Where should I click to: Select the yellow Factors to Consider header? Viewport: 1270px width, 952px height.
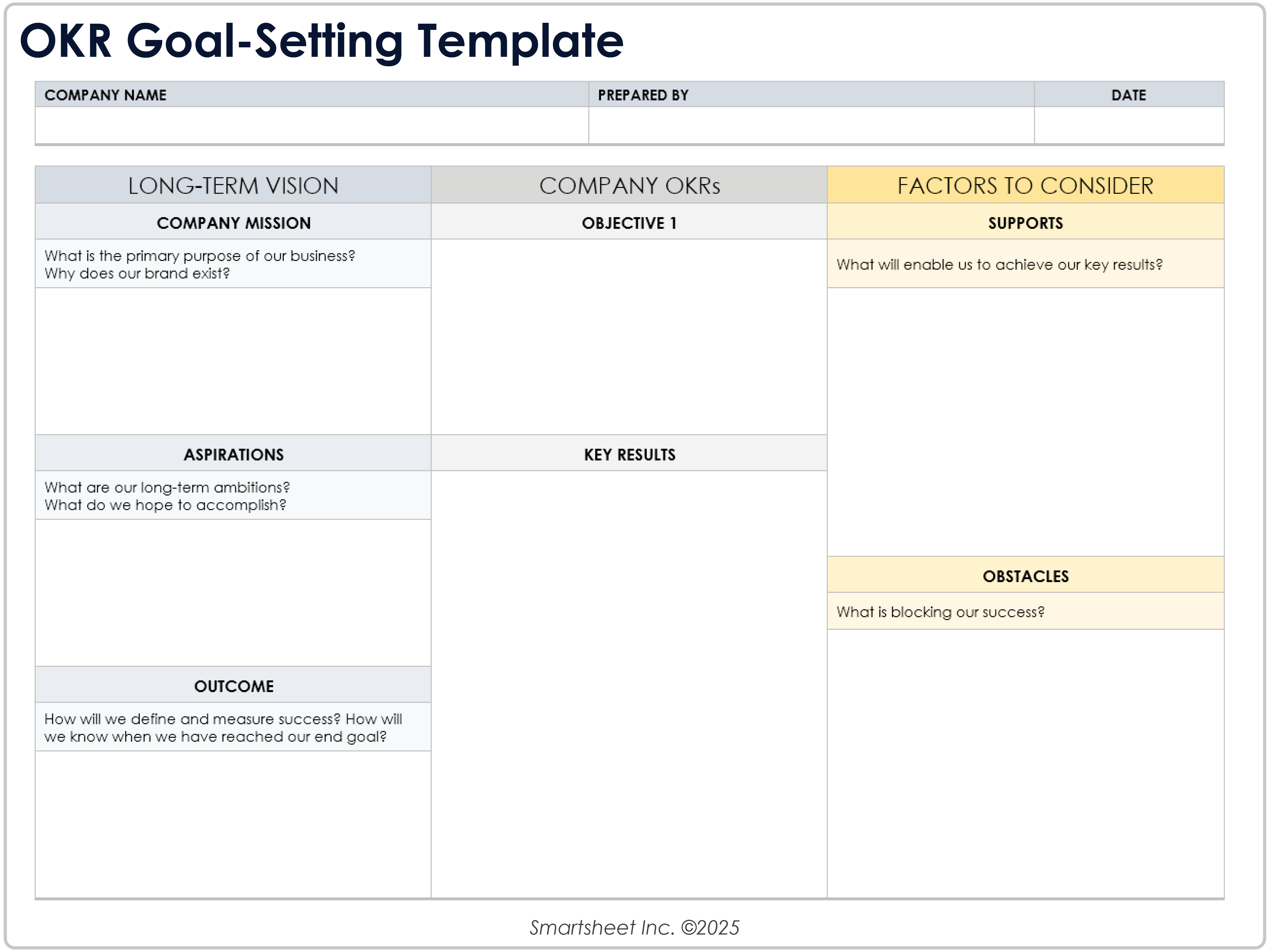coord(1025,186)
